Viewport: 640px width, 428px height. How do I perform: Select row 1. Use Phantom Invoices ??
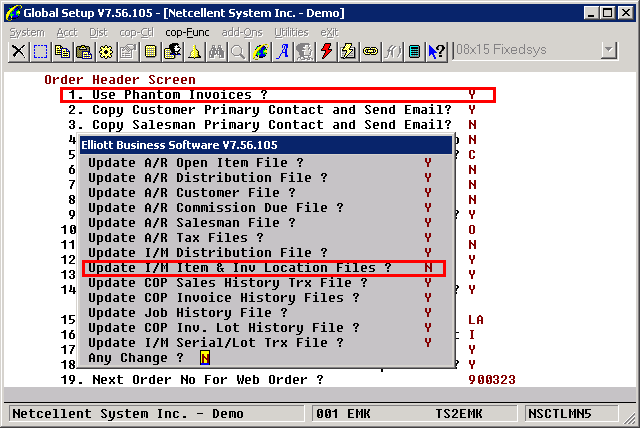click(x=278, y=95)
